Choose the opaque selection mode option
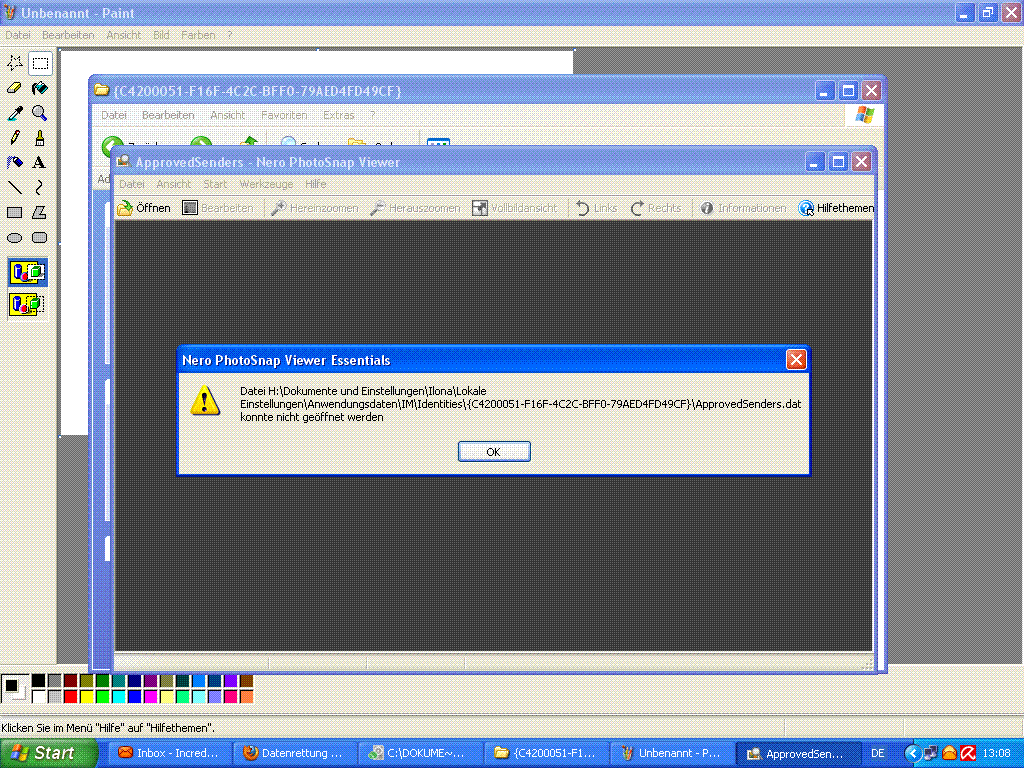The image size is (1024, 768). pyautogui.click(x=27, y=272)
